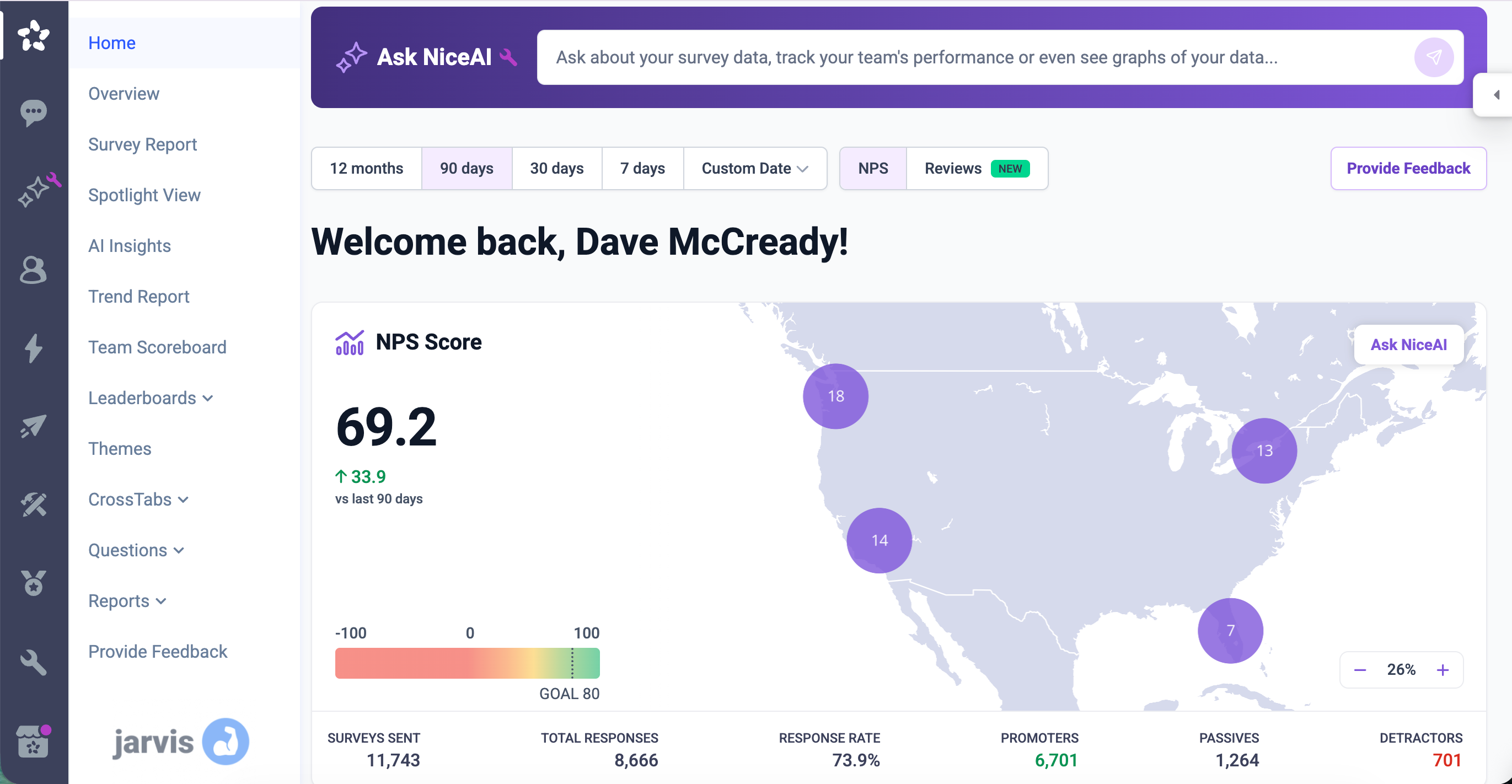Select the 30 days range
This screenshot has width=1512, height=784.
coord(556,168)
